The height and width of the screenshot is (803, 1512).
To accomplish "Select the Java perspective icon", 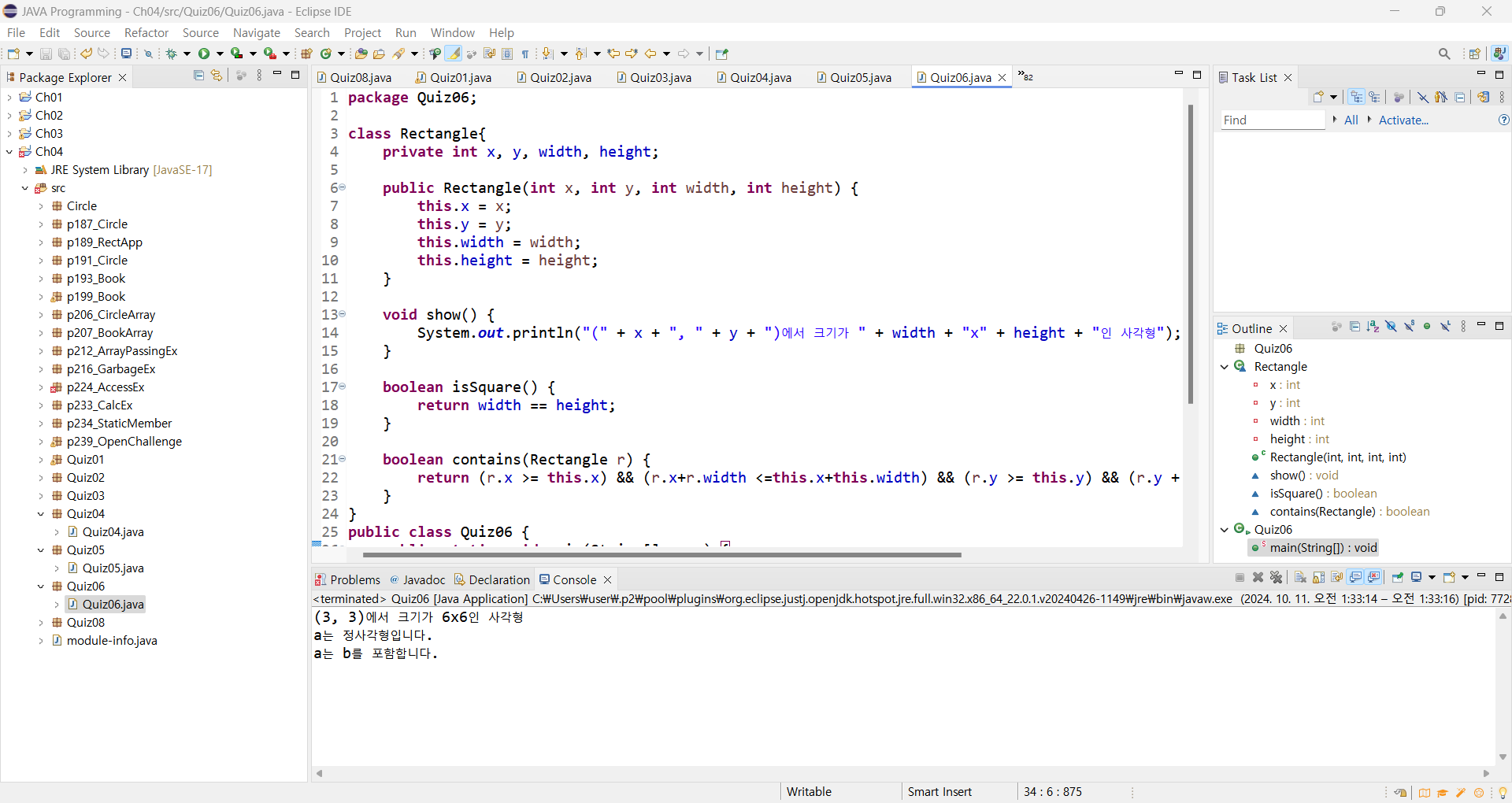I will [1499, 54].
